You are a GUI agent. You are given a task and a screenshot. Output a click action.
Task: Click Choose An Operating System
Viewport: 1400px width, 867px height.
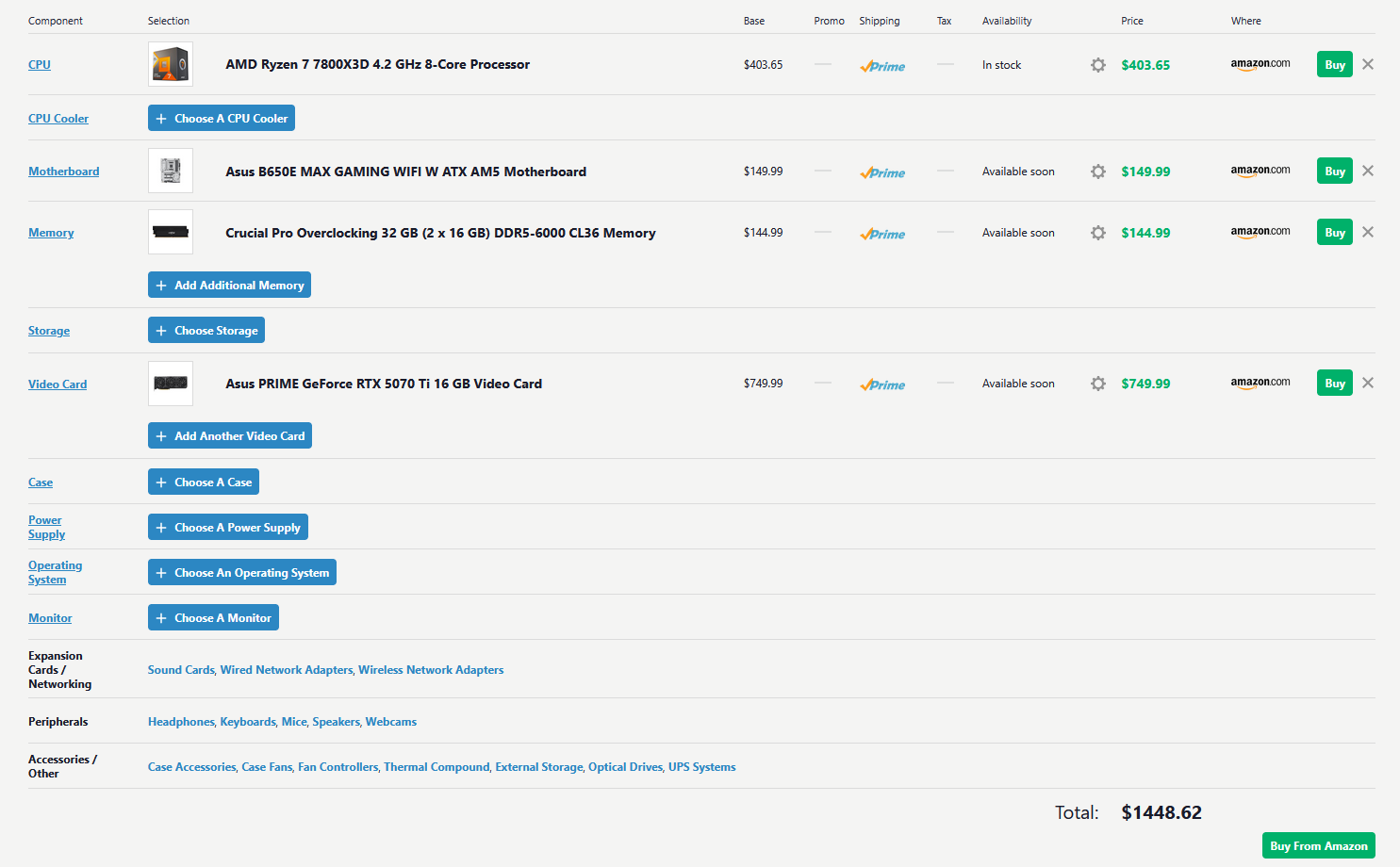(242, 572)
